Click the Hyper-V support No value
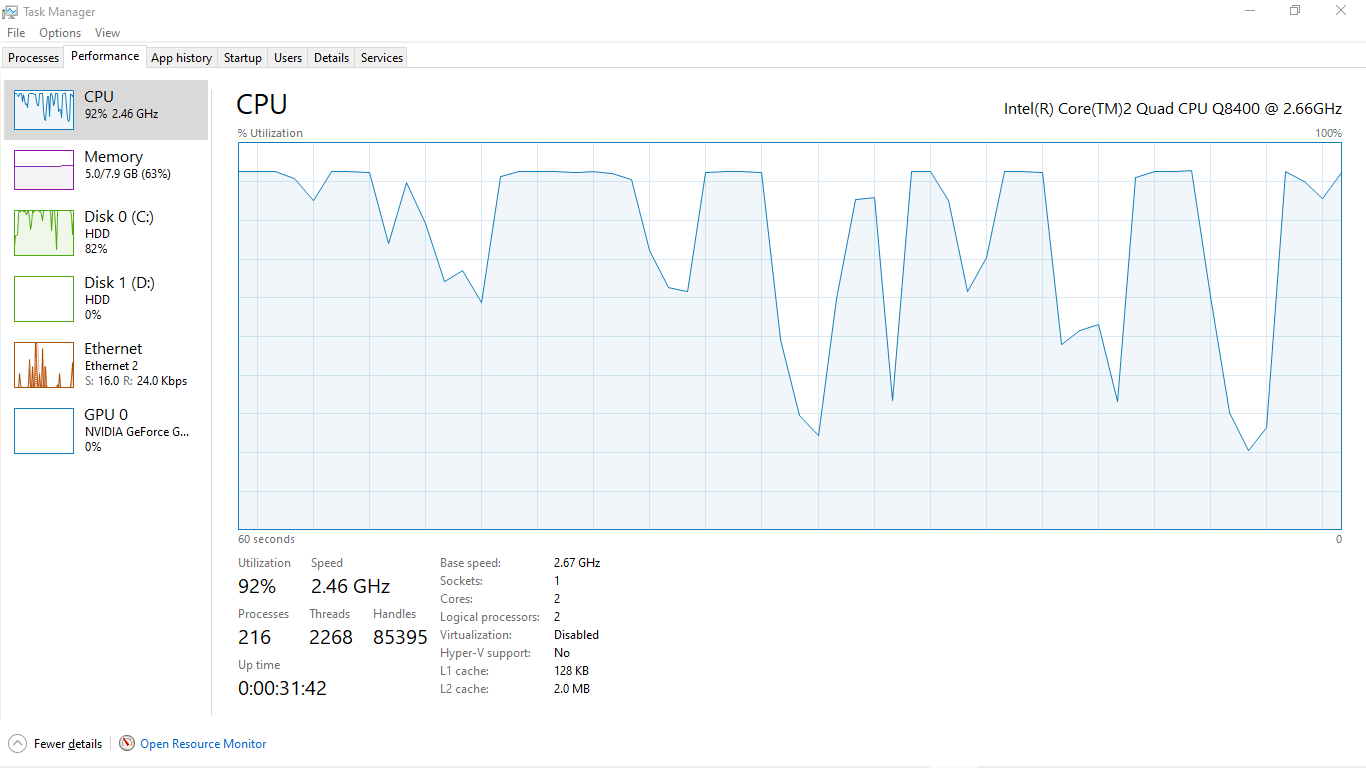Viewport: 1366px width, 768px height. click(x=562, y=653)
